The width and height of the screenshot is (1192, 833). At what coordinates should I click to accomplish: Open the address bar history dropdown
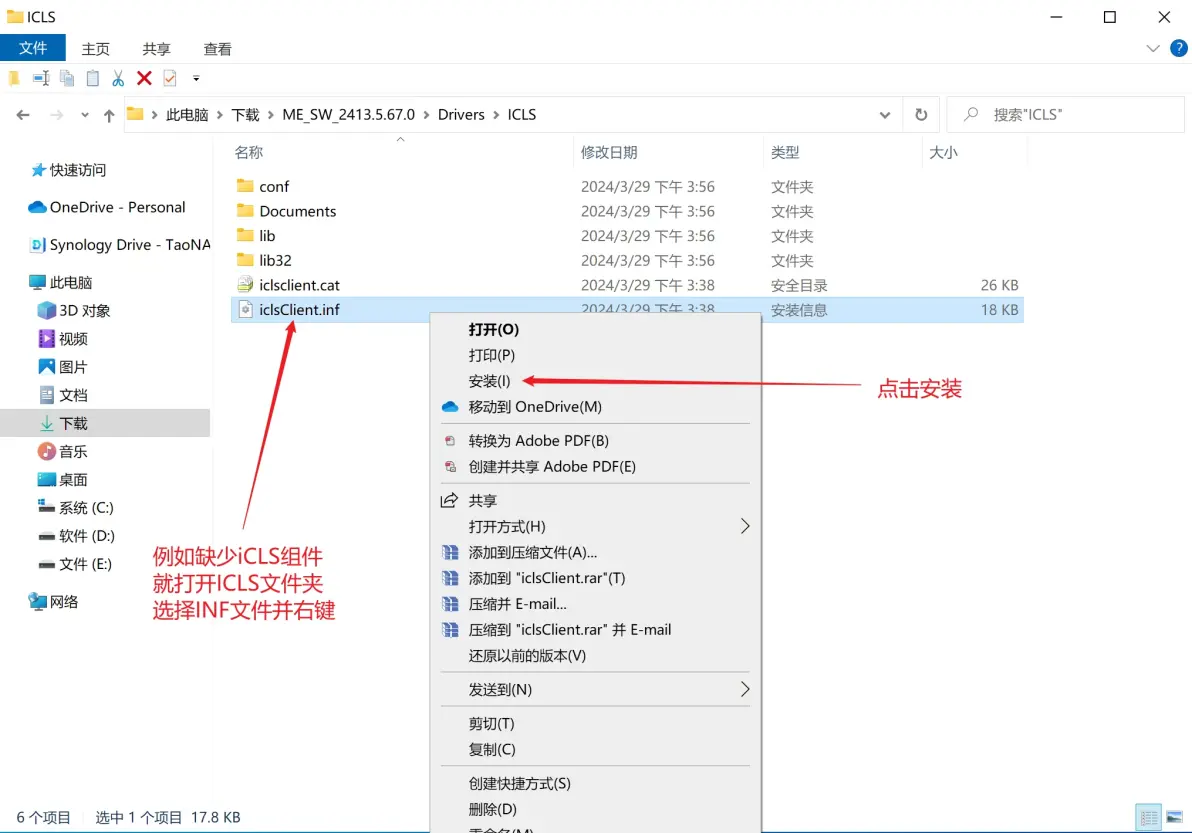click(885, 115)
